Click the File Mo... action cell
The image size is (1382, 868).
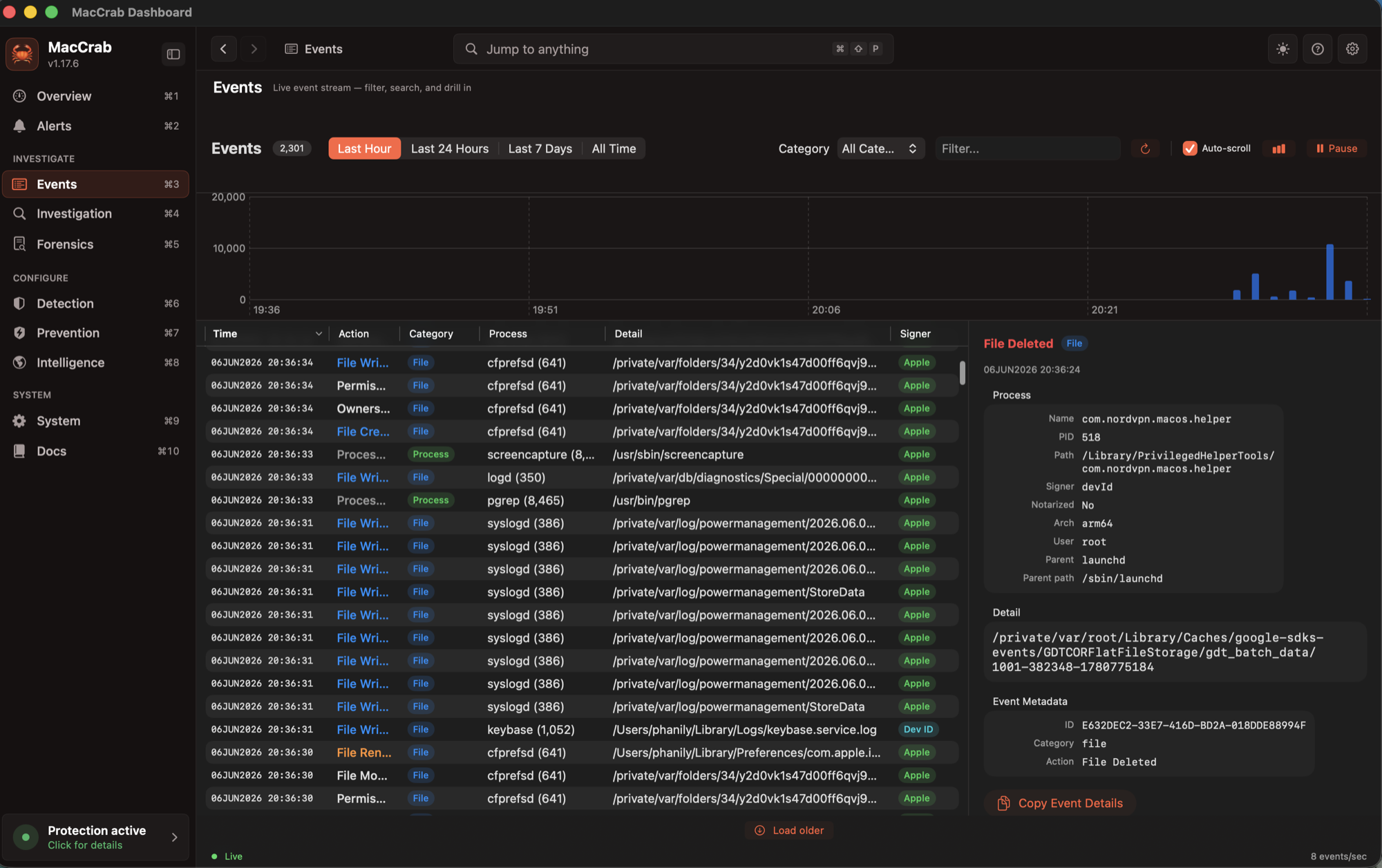click(x=362, y=775)
